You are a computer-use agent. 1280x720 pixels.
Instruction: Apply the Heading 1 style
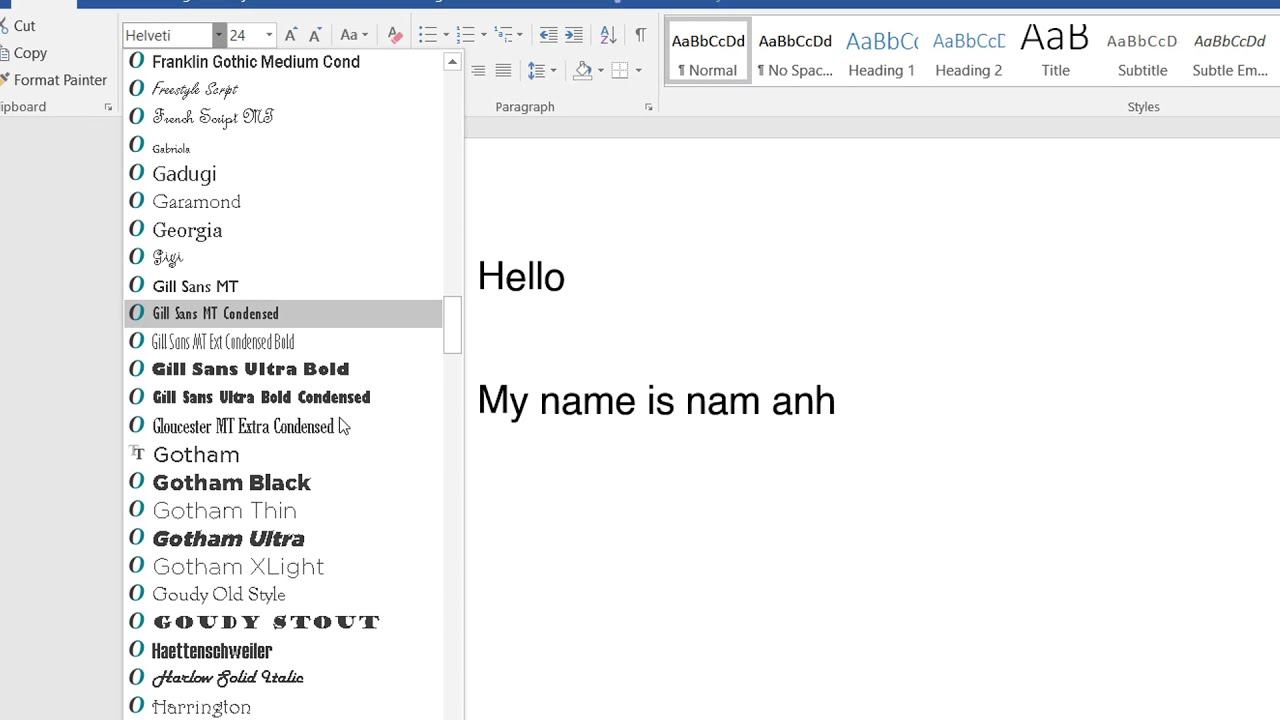(x=881, y=52)
